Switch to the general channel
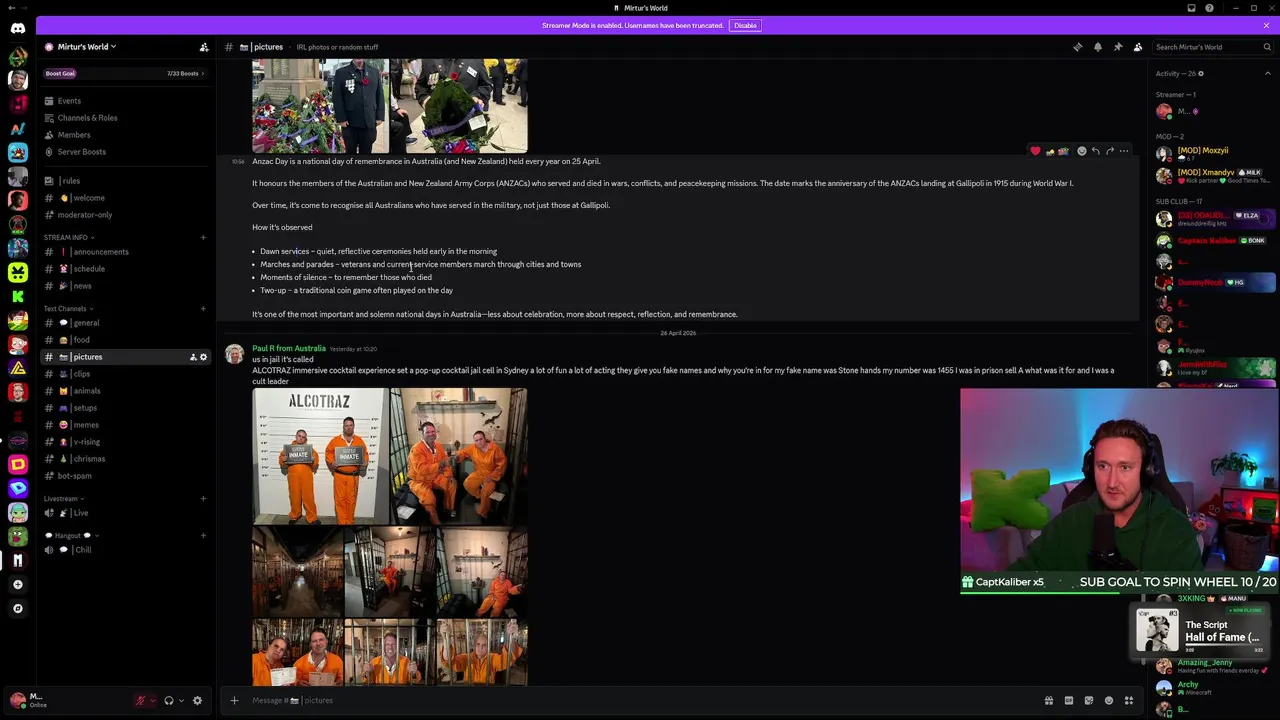This screenshot has height=720, width=1280. click(x=125, y=323)
